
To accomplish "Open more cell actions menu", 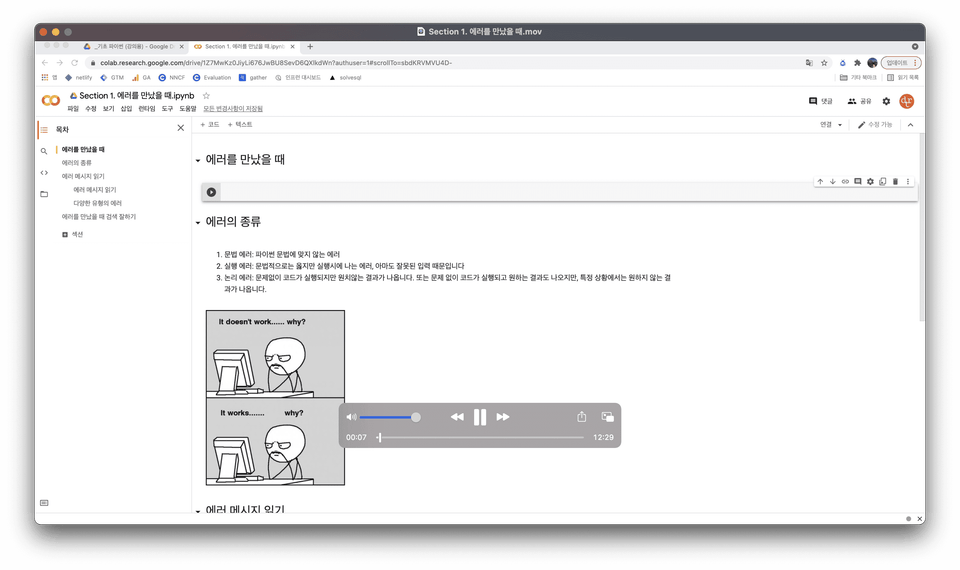I will (x=908, y=181).
